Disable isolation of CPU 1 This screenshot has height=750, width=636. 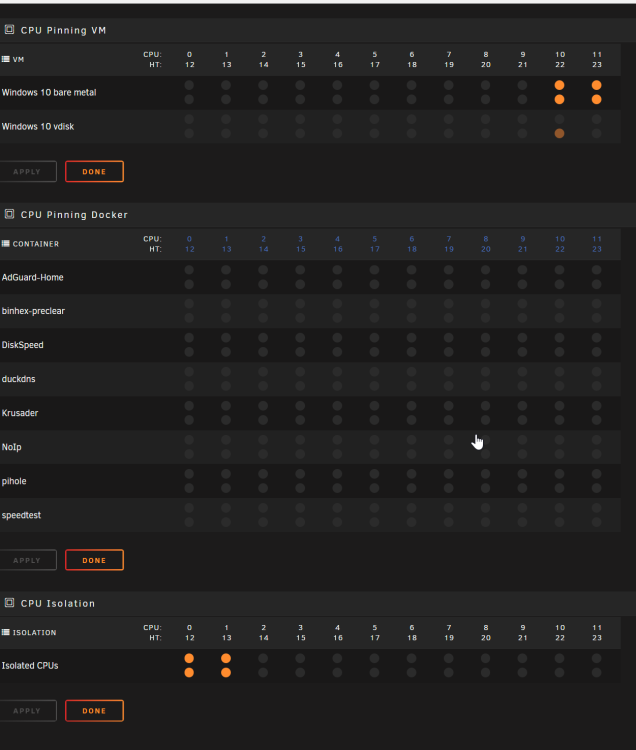226,658
